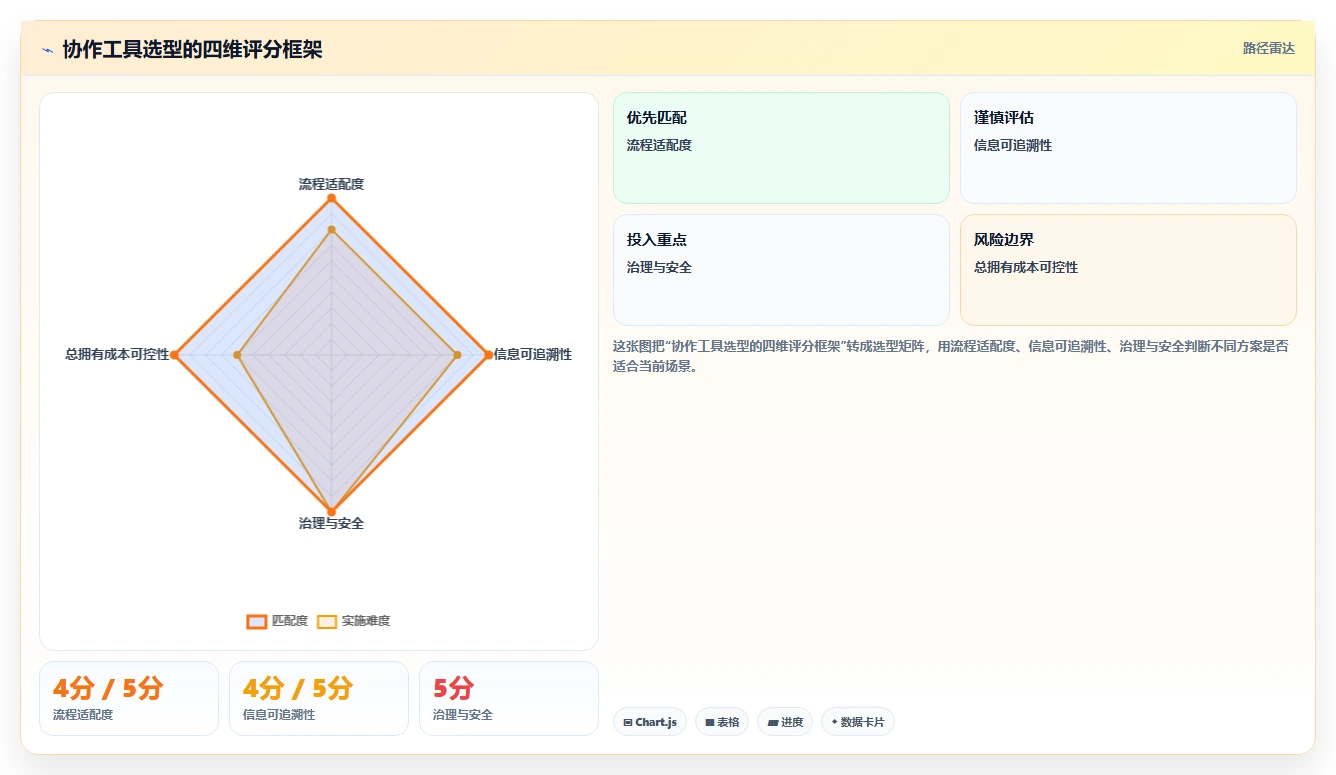Open the 风险边界 card
1336x775 pixels.
[1128, 270]
